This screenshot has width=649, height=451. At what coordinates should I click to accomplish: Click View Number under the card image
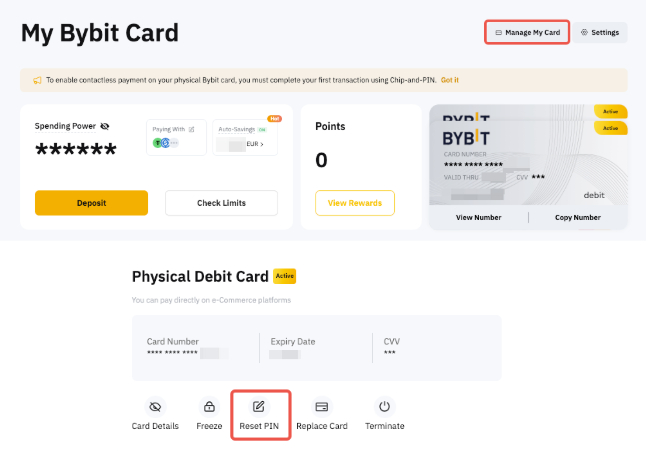point(478,217)
